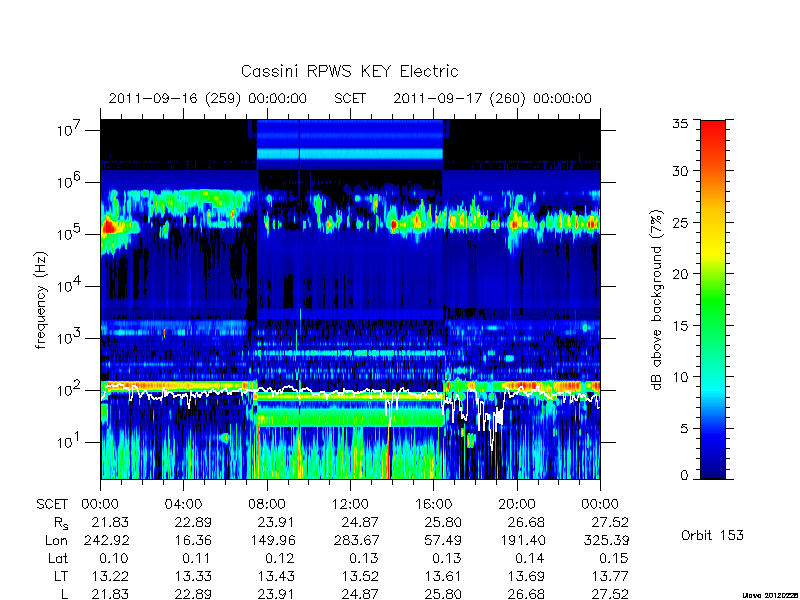Click the Lon value 57.49
The height and width of the screenshot is (600, 800).
click(442, 540)
